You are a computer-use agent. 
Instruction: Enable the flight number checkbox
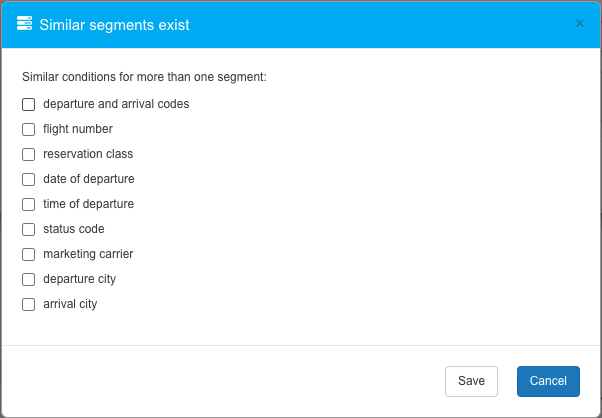(29, 129)
